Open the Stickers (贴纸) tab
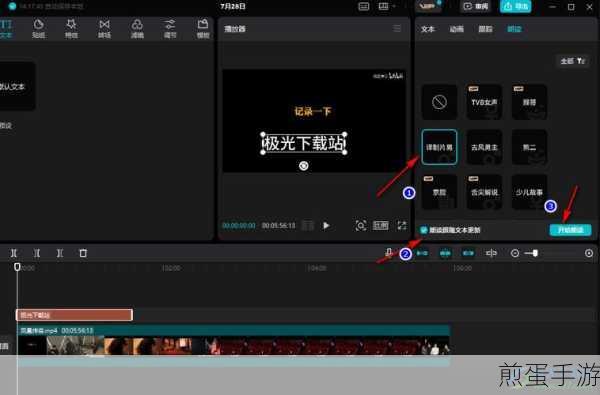 pyautogui.click(x=38, y=29)
